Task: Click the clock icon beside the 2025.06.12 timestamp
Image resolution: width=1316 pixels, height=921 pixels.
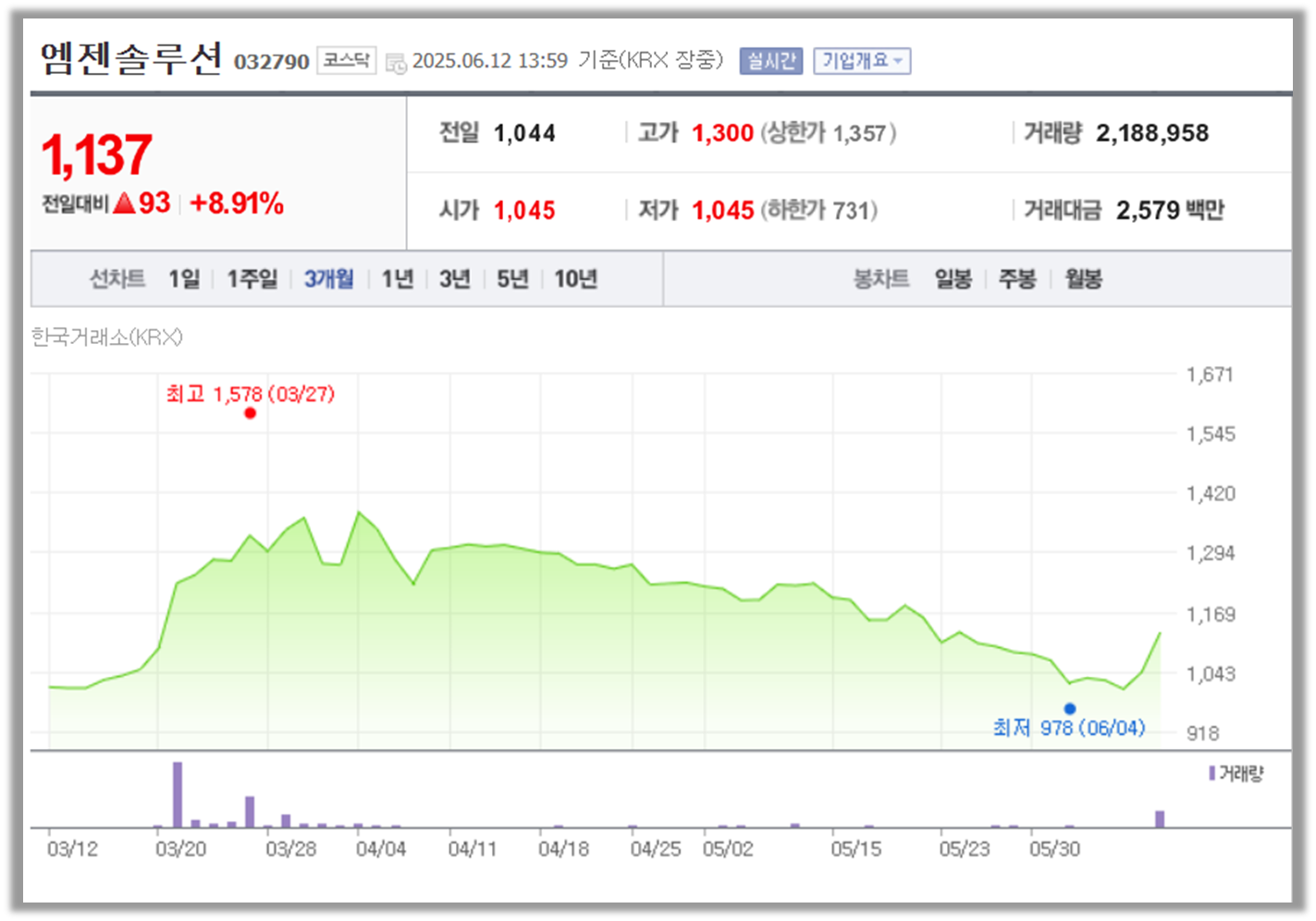Action: click(x=396, y=64)
